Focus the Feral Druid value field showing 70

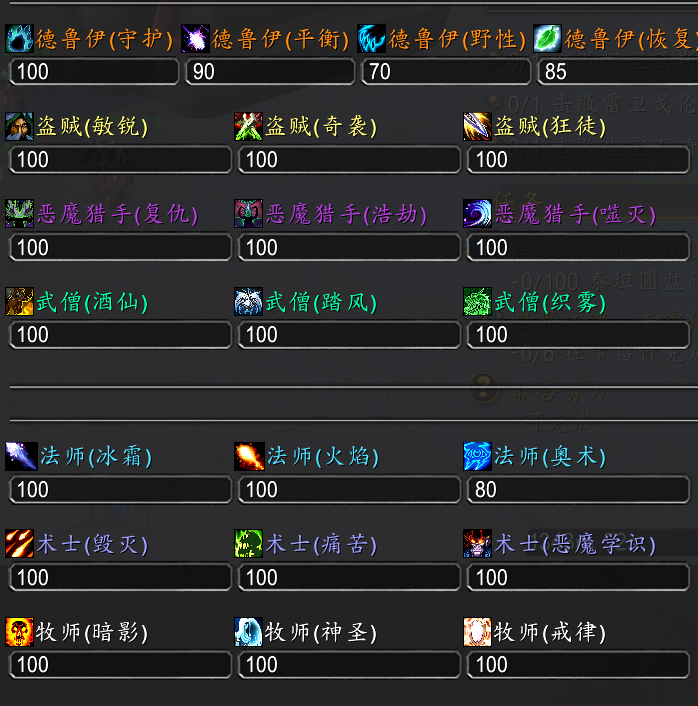coord(446,72)
